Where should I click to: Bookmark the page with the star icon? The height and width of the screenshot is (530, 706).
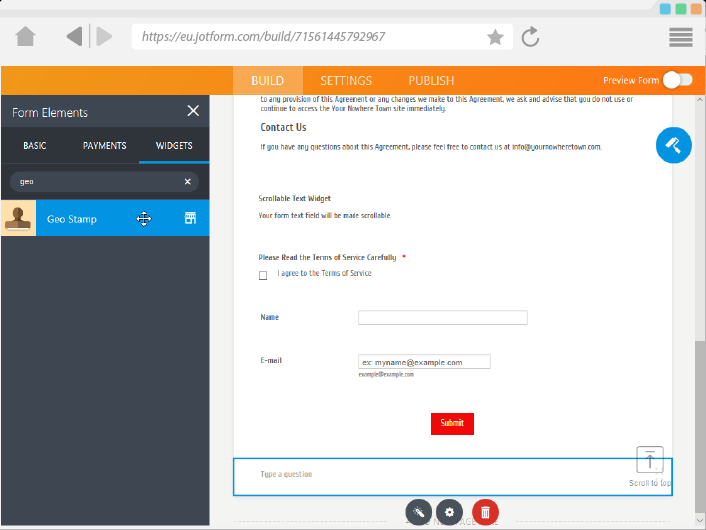[495, 37]
